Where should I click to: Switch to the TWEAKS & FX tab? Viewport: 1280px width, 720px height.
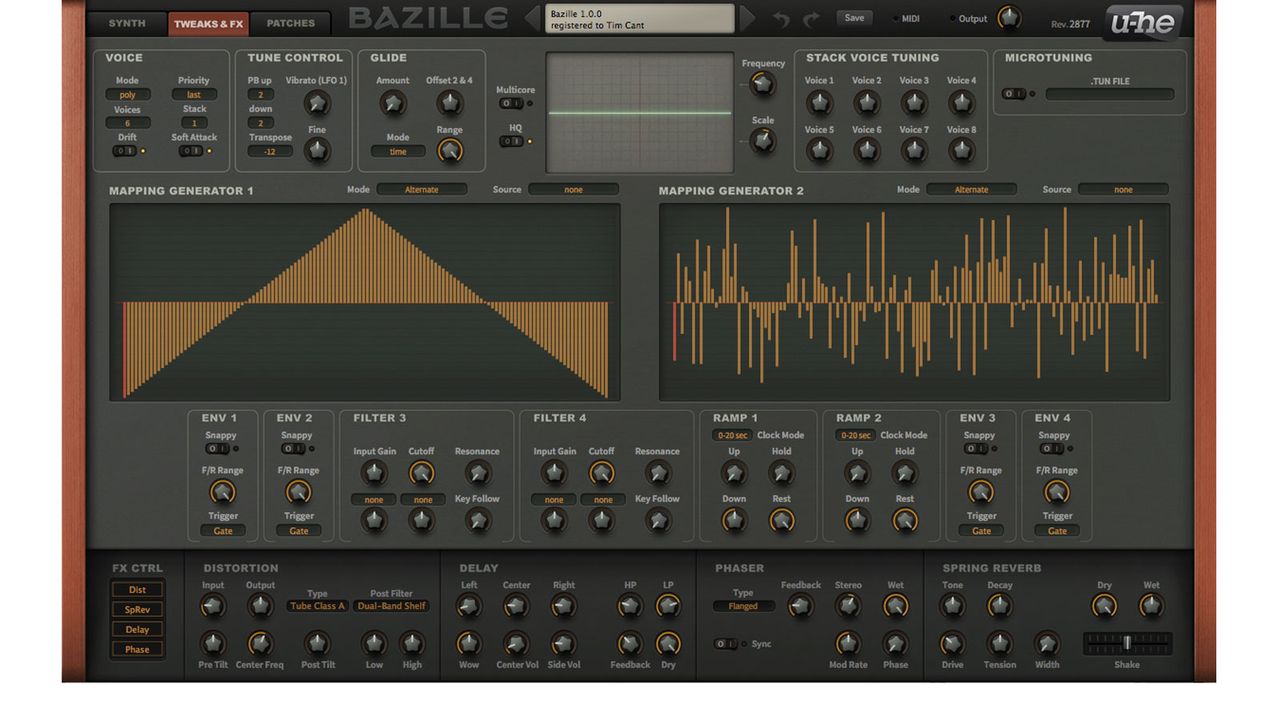point(209,22)
